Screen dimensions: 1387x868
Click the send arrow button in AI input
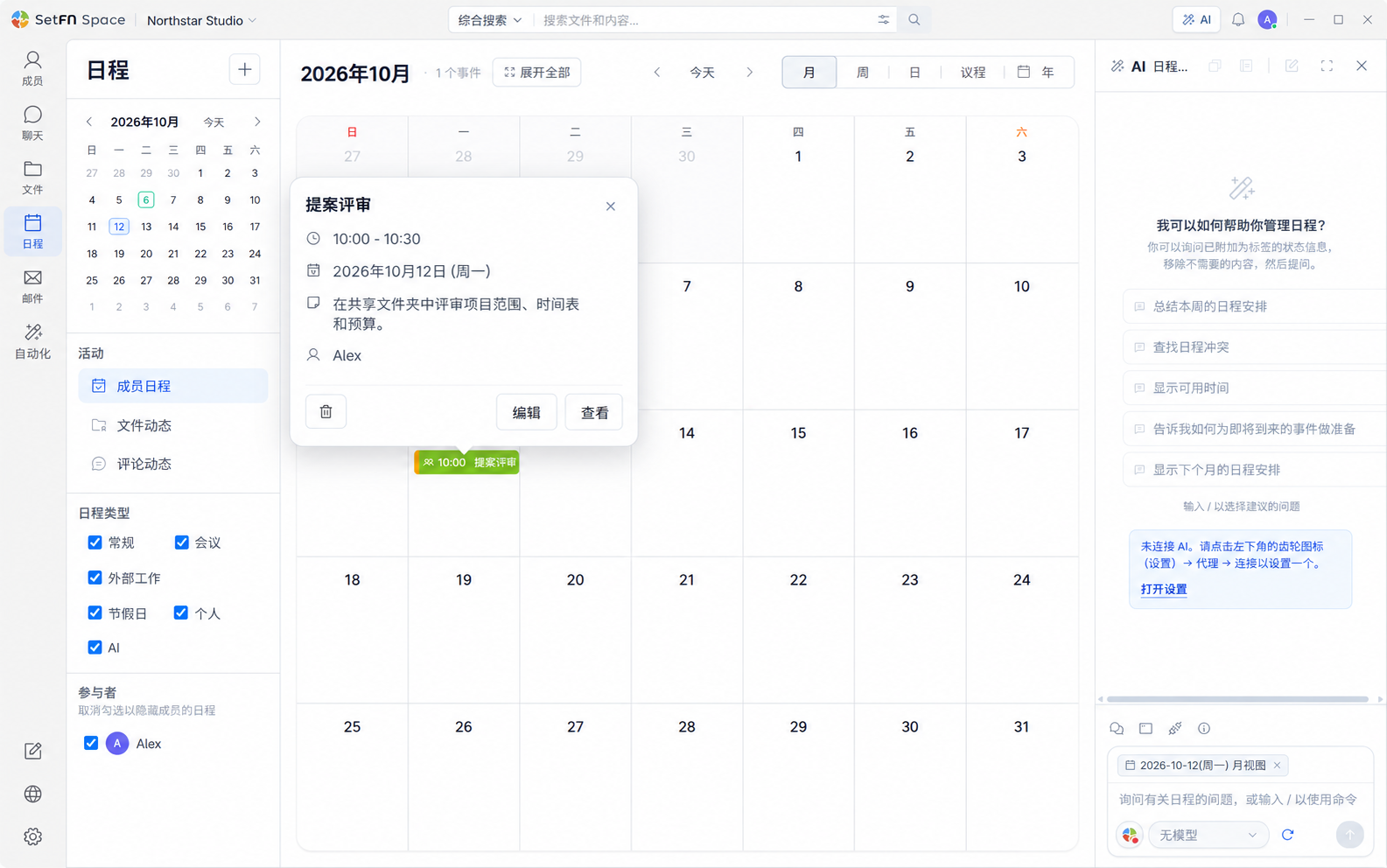point(1349,835)
